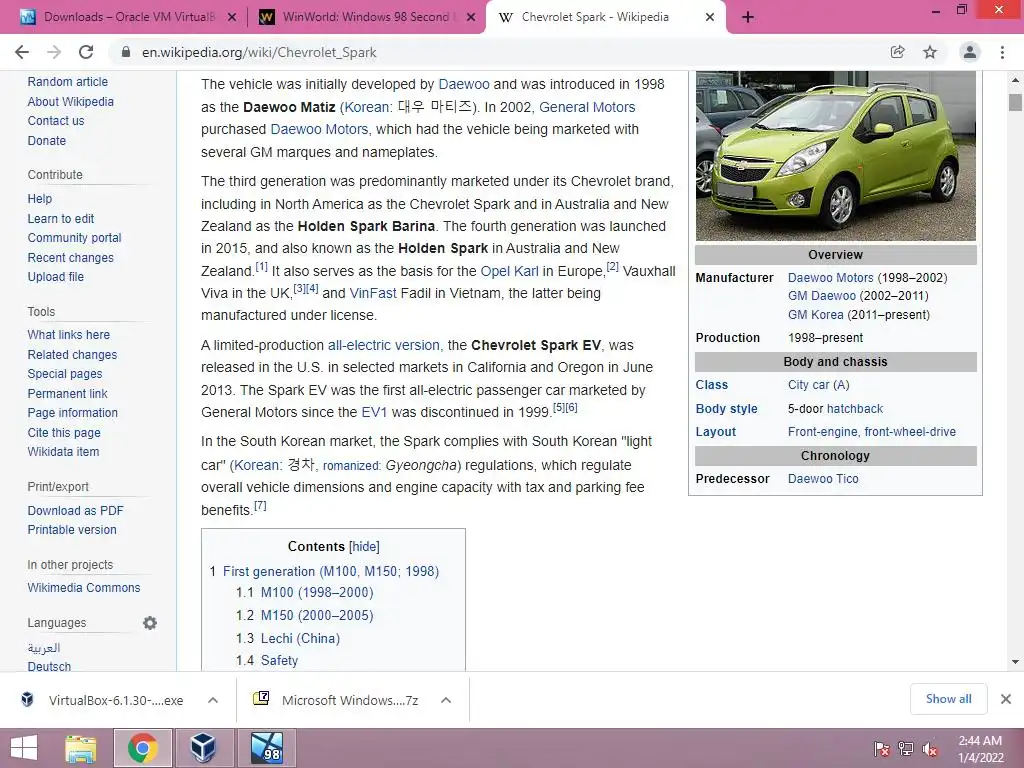Open the Deutsch language version
This screenshot has width=1024, height=768.
coord(50,666)
